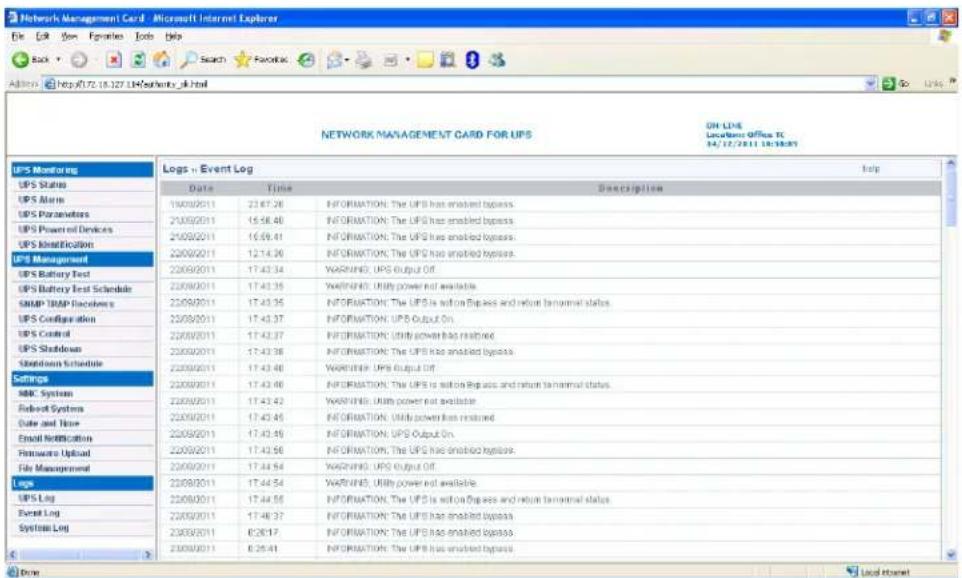Viewport: 962px width, 578px height.
Task: Open Firmware Upload page
Action: pyautogui.click(x=54, y=453)
